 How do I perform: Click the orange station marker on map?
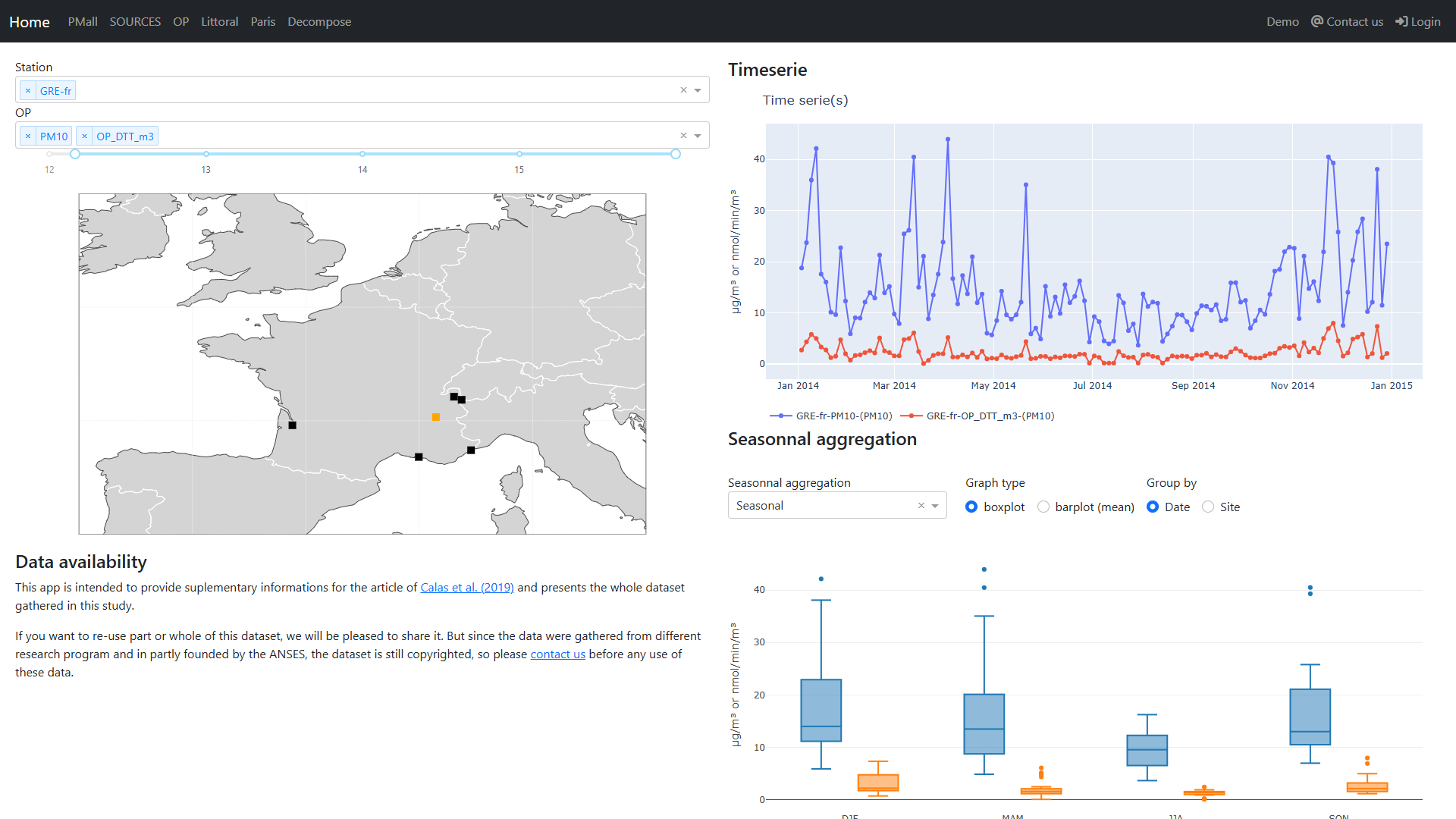point(436,417)
